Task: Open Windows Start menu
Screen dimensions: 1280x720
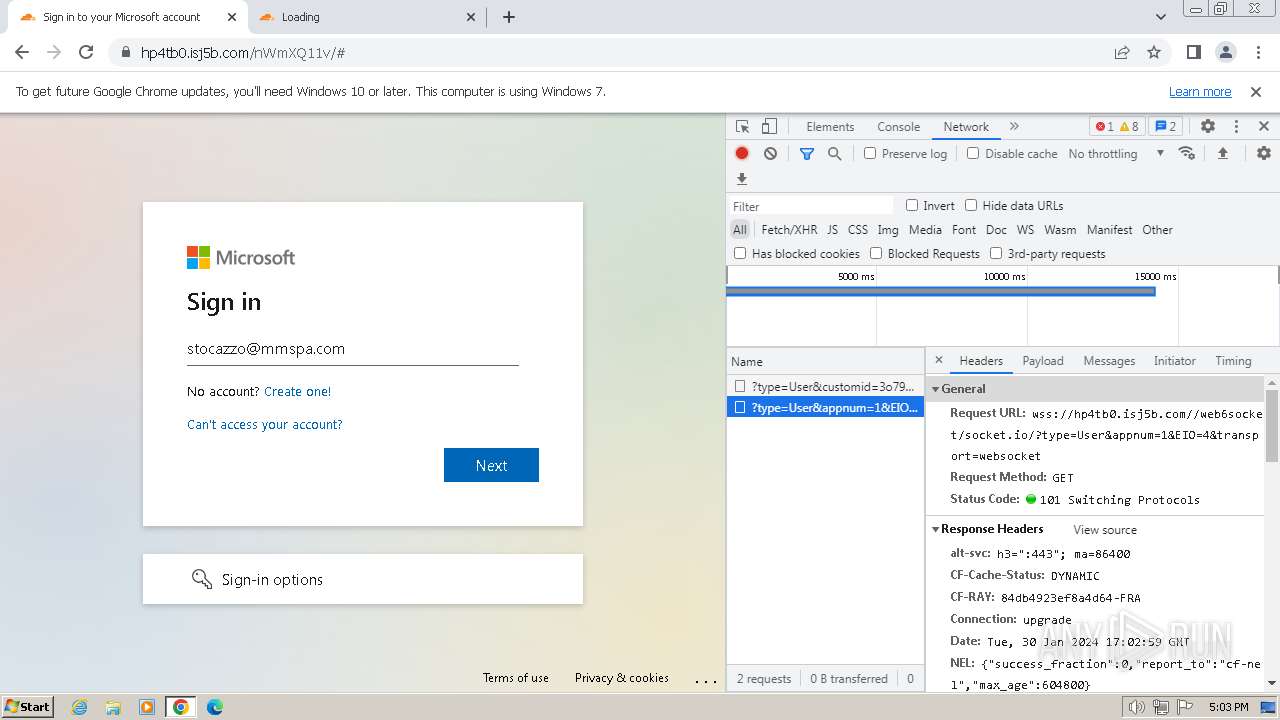Action: 28,707
